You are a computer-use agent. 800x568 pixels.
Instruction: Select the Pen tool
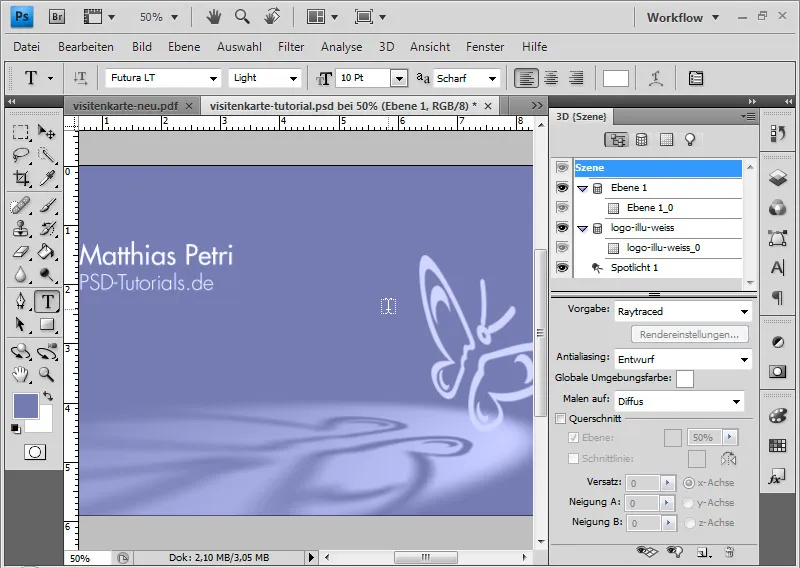(20, 301)
